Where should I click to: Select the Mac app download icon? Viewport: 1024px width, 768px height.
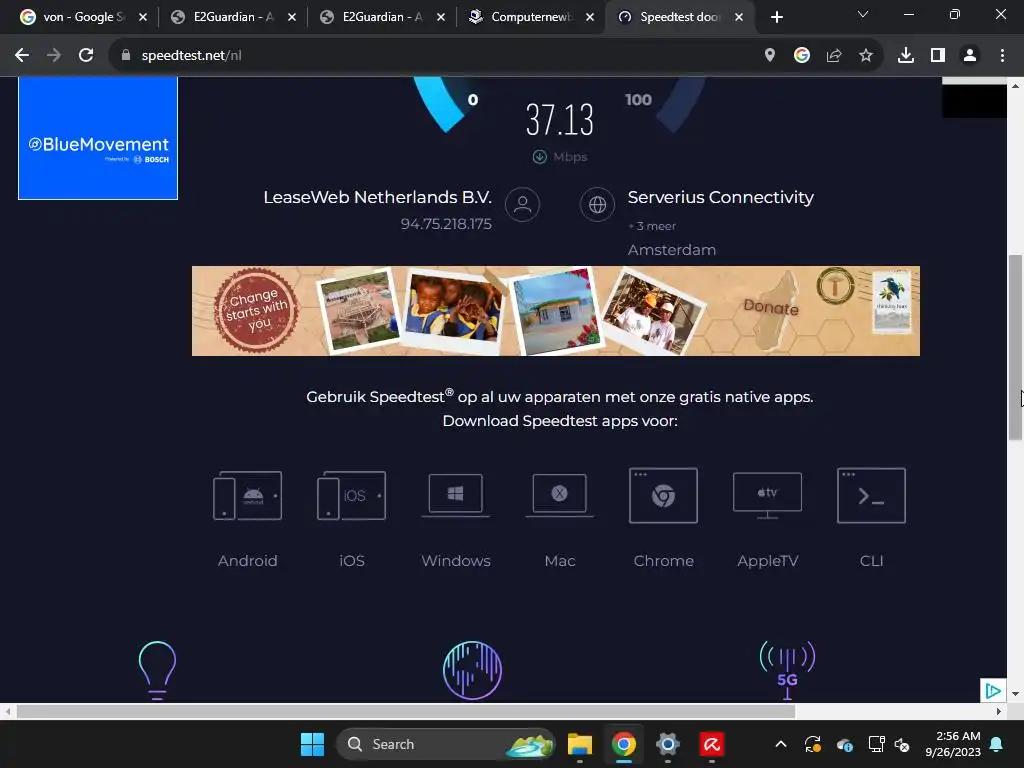[x=560, y=495]
